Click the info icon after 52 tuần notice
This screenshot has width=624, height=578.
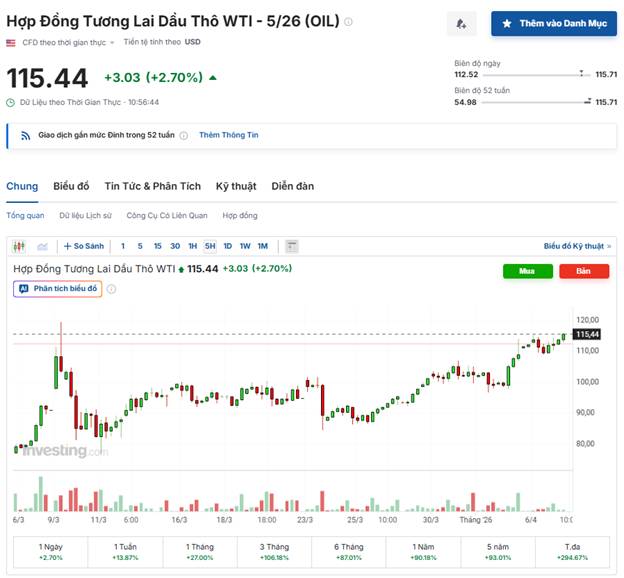tap(183, 135)
